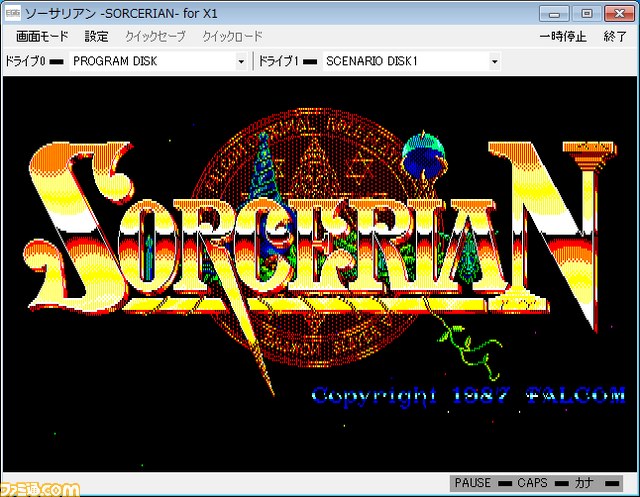Image resolution: width=640 pixels, height=497 pixels.
Task: Click the blue crystal orb in the logo
Action: [423, 155]
